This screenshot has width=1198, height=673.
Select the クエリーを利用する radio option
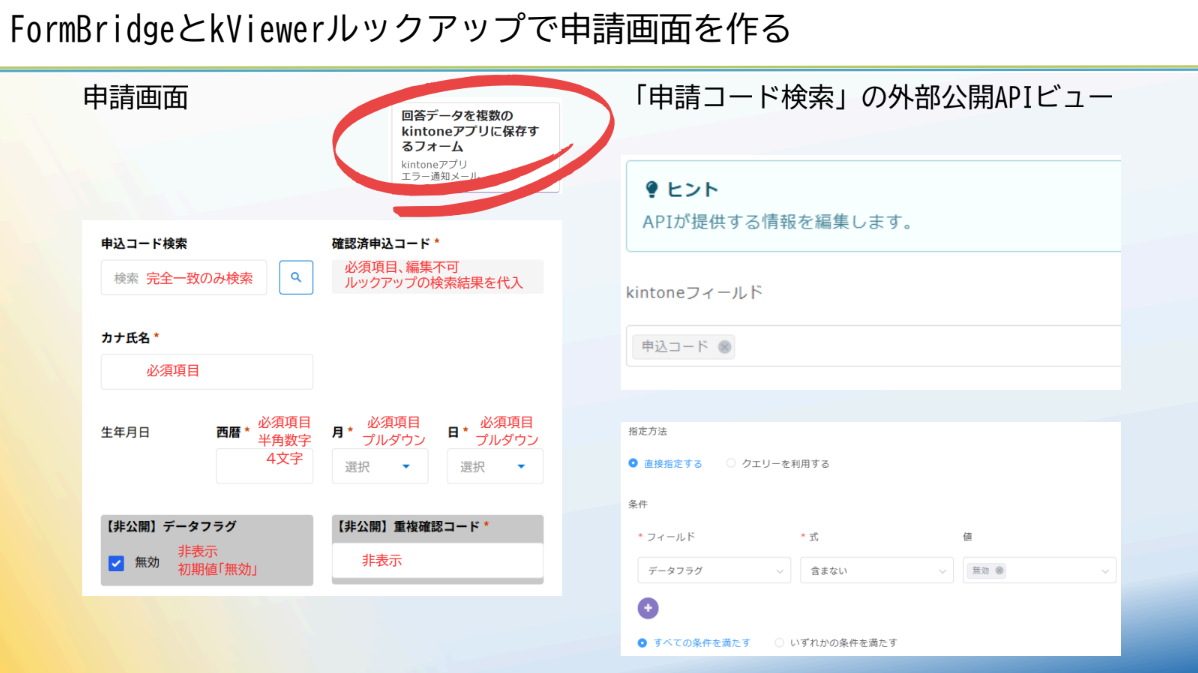731,464
